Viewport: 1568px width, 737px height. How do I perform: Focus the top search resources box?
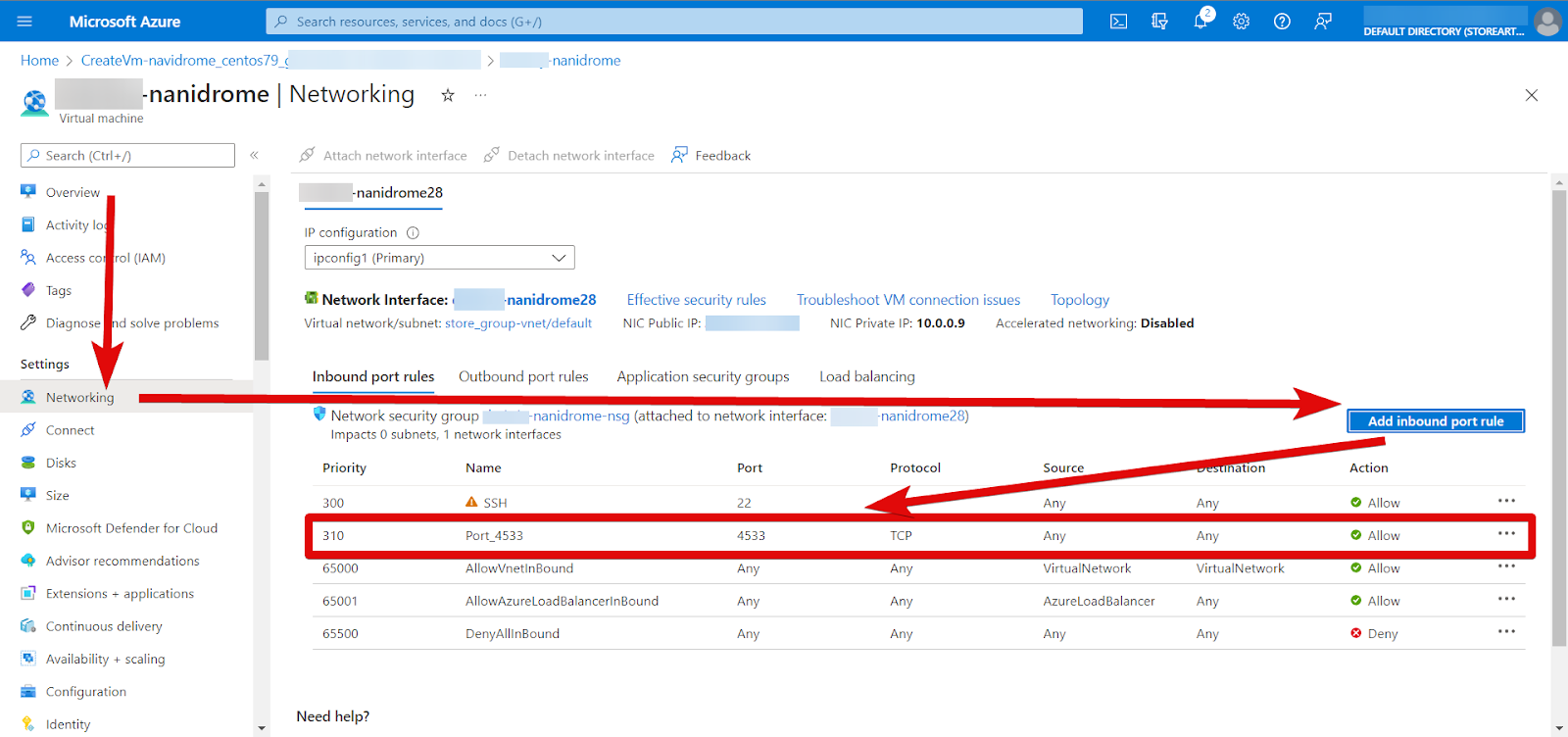coord(674,21)
